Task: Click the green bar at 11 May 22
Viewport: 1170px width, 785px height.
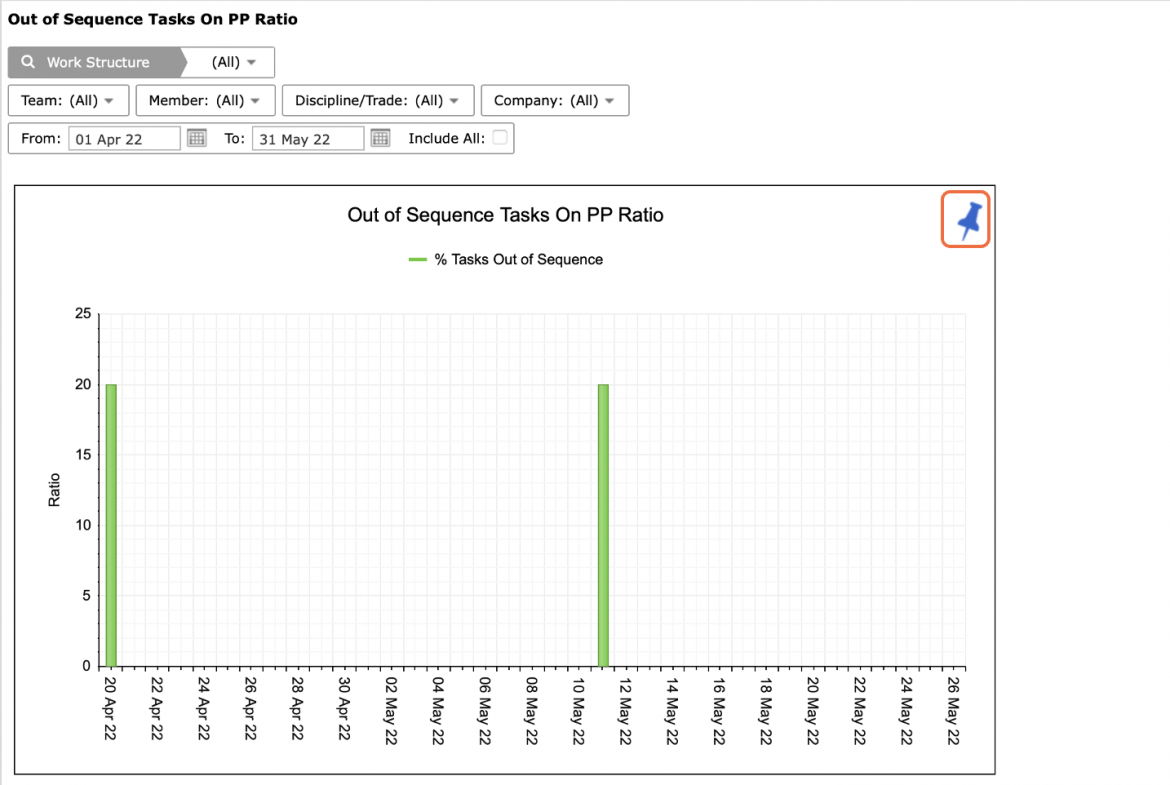Action: tap(603, 525)
